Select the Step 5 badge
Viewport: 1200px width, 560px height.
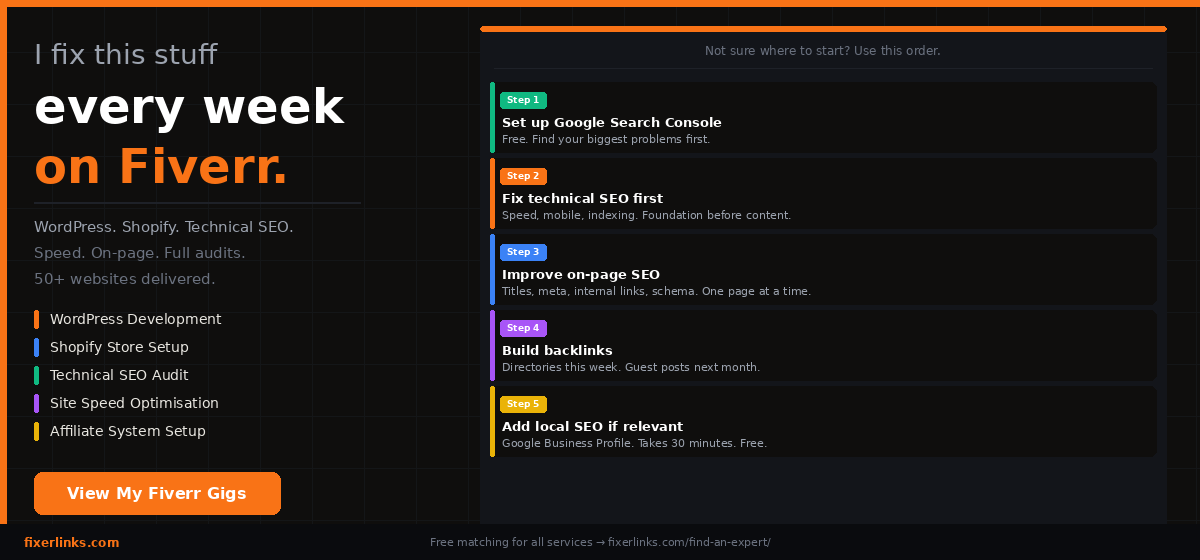click(523, 404)
